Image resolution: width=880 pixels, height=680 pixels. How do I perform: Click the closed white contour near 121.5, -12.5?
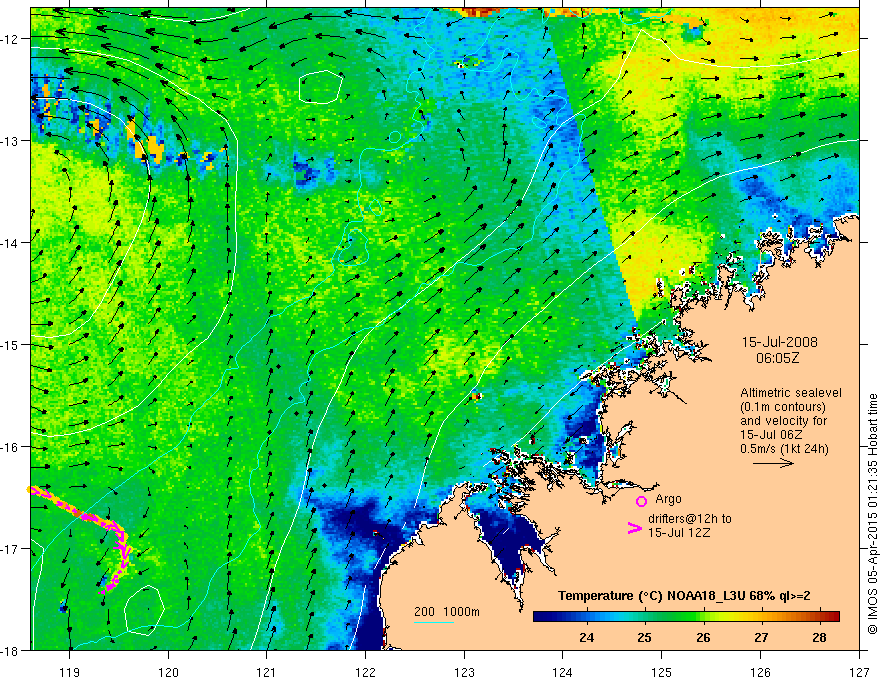(x=320, y=88)
